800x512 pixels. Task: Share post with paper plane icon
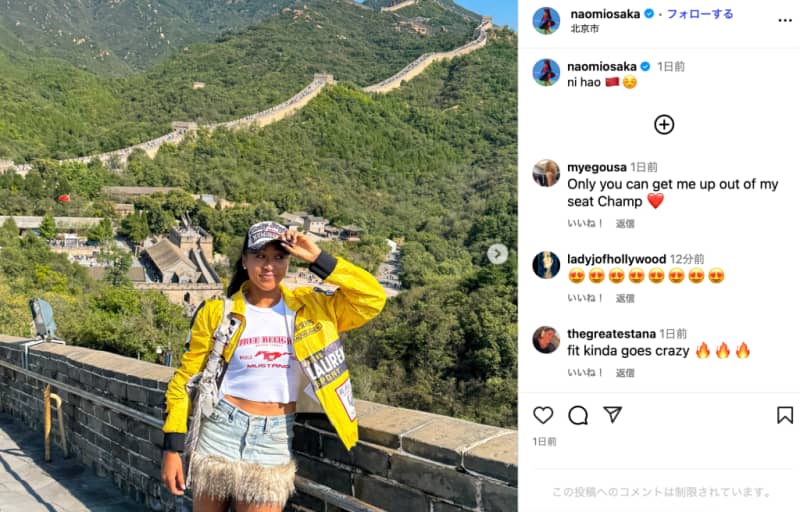click(x=612, y=415)
